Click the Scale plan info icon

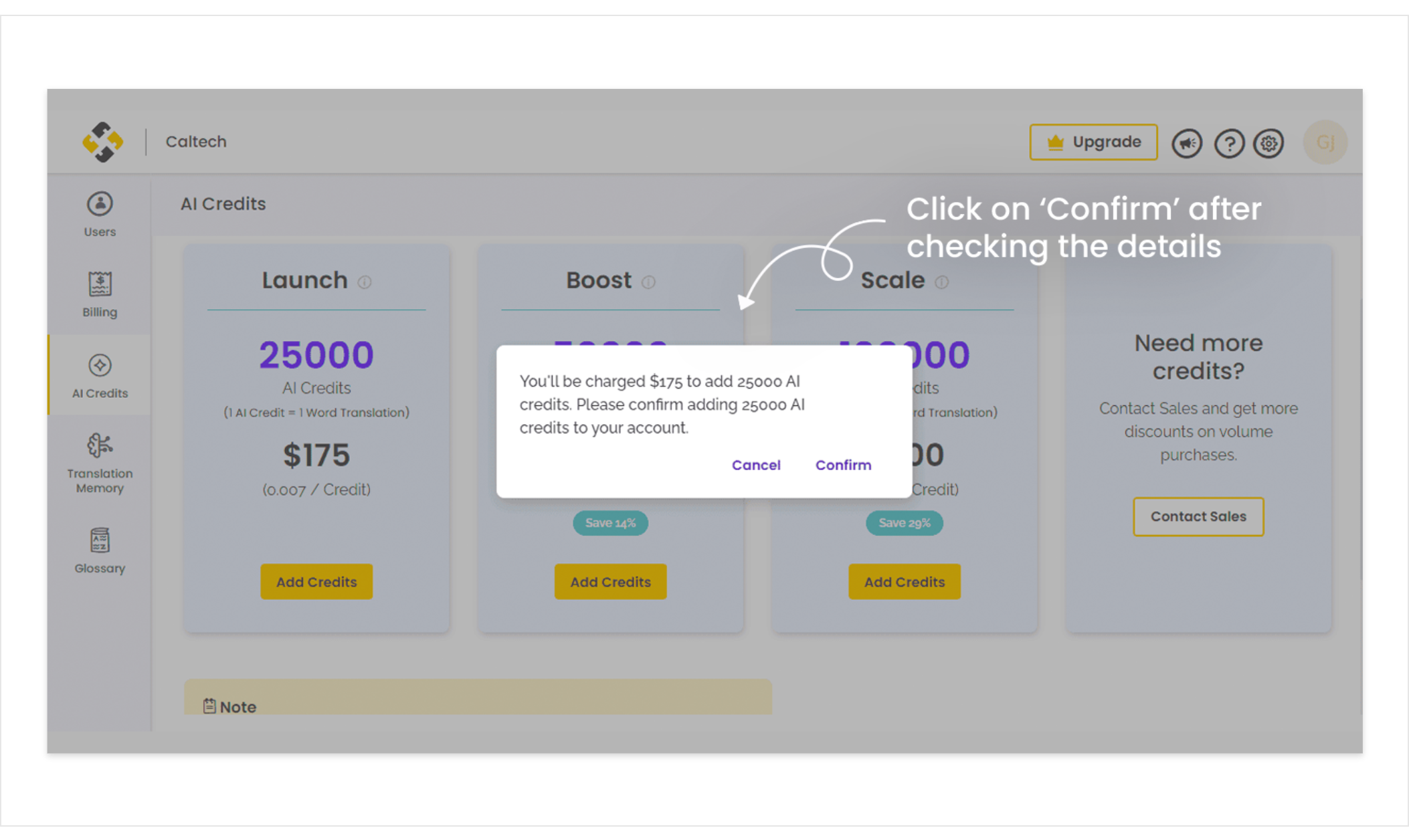coord(941,282)
